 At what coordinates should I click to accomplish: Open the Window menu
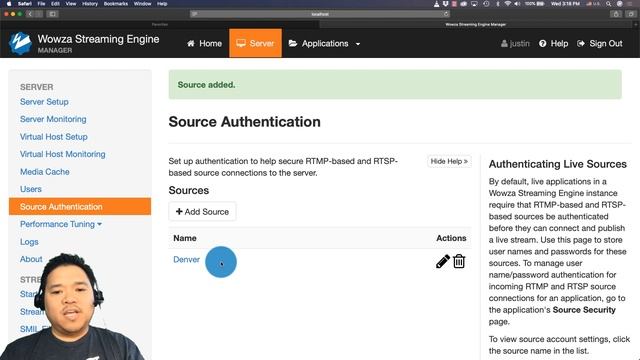point(142,4)
